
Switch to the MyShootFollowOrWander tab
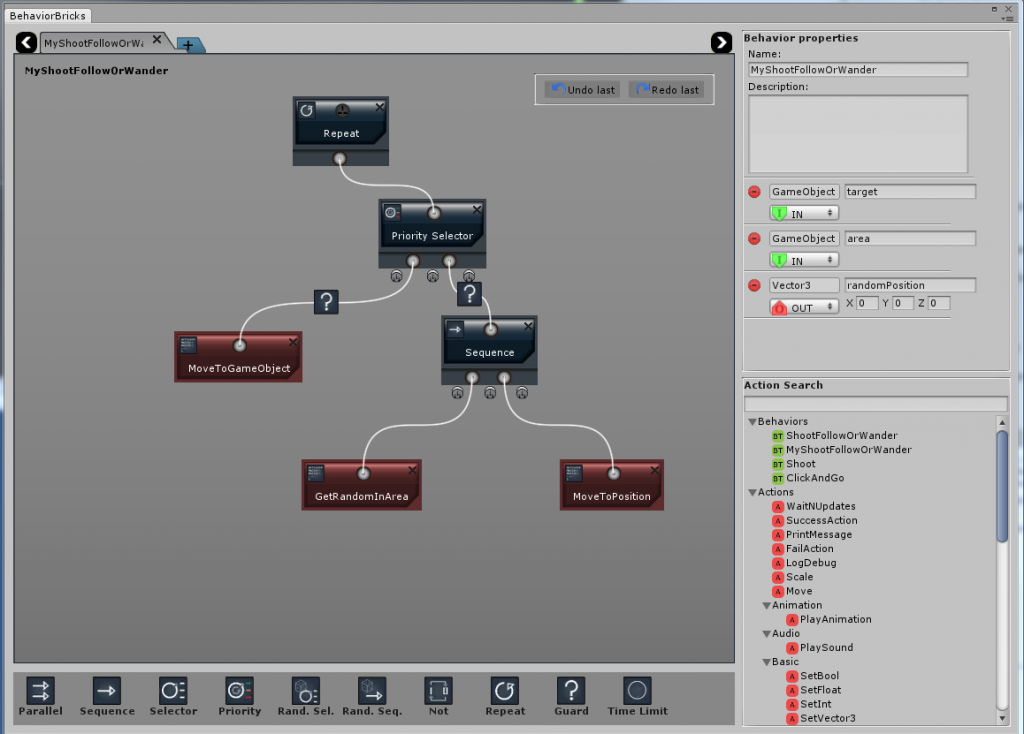[95, 43]
